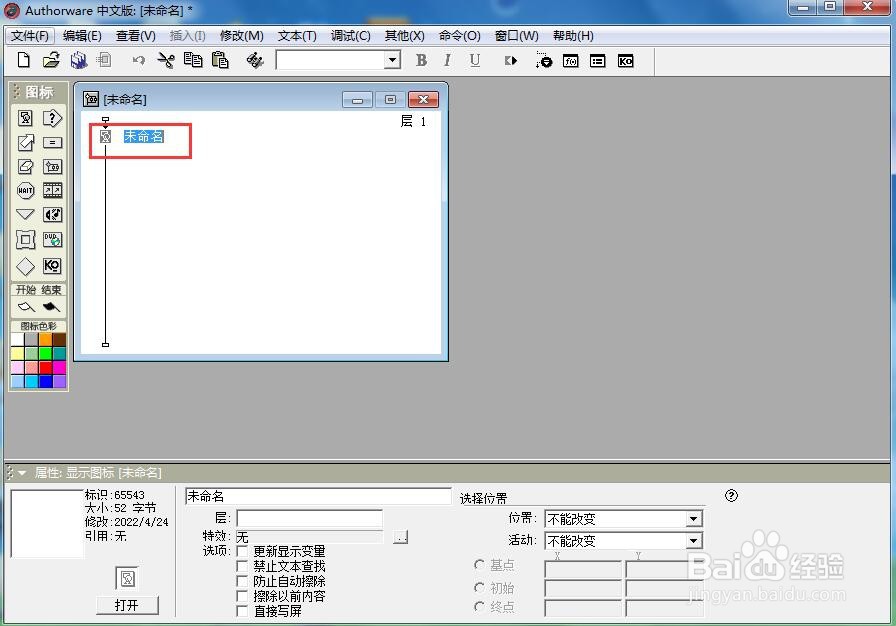
Task: Select the KO icon in palette
Action: [x=52, y=266]
